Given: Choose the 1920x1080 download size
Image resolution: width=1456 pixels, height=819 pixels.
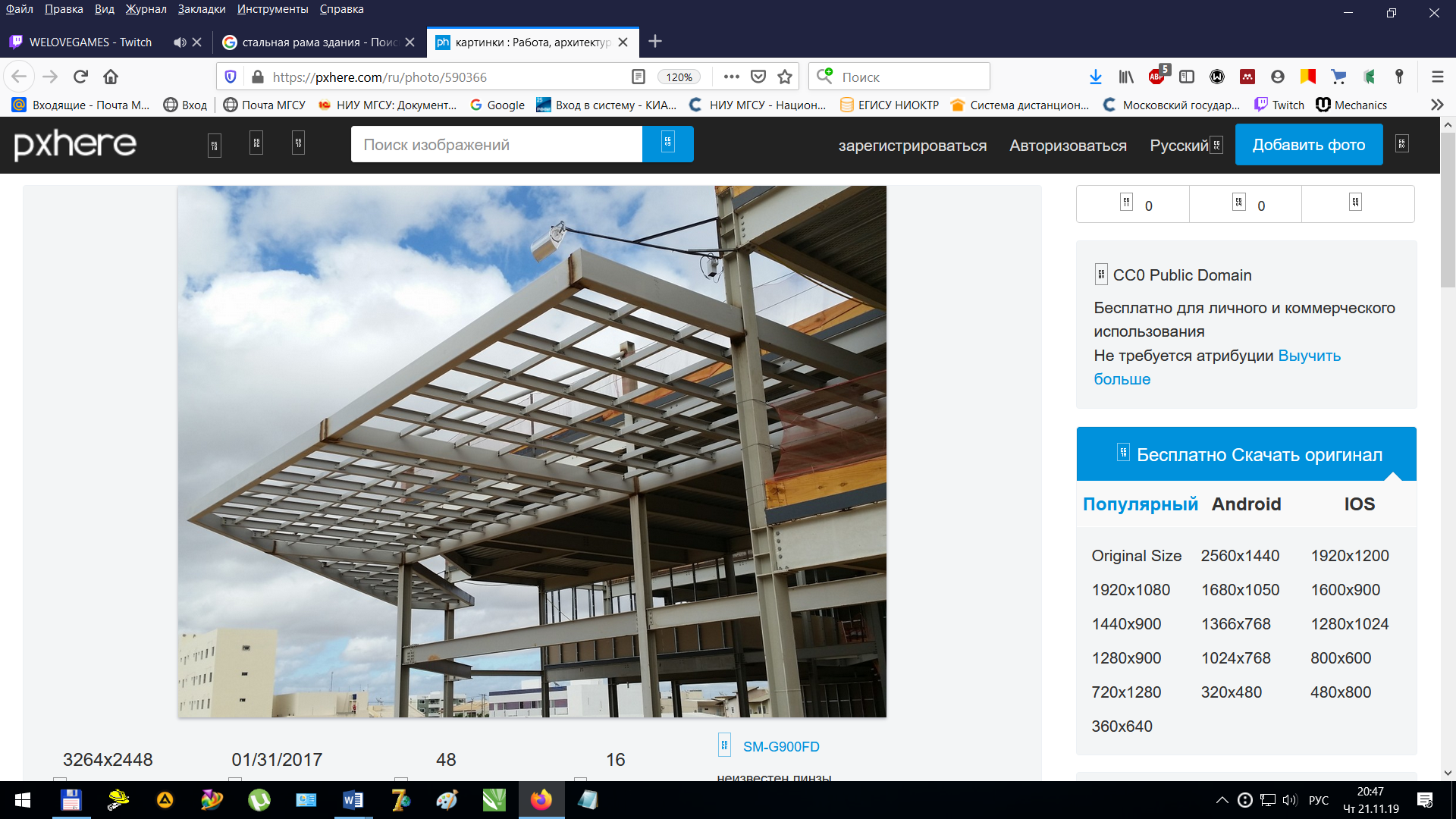Looking at the screenshot, I should (1131, 590).
